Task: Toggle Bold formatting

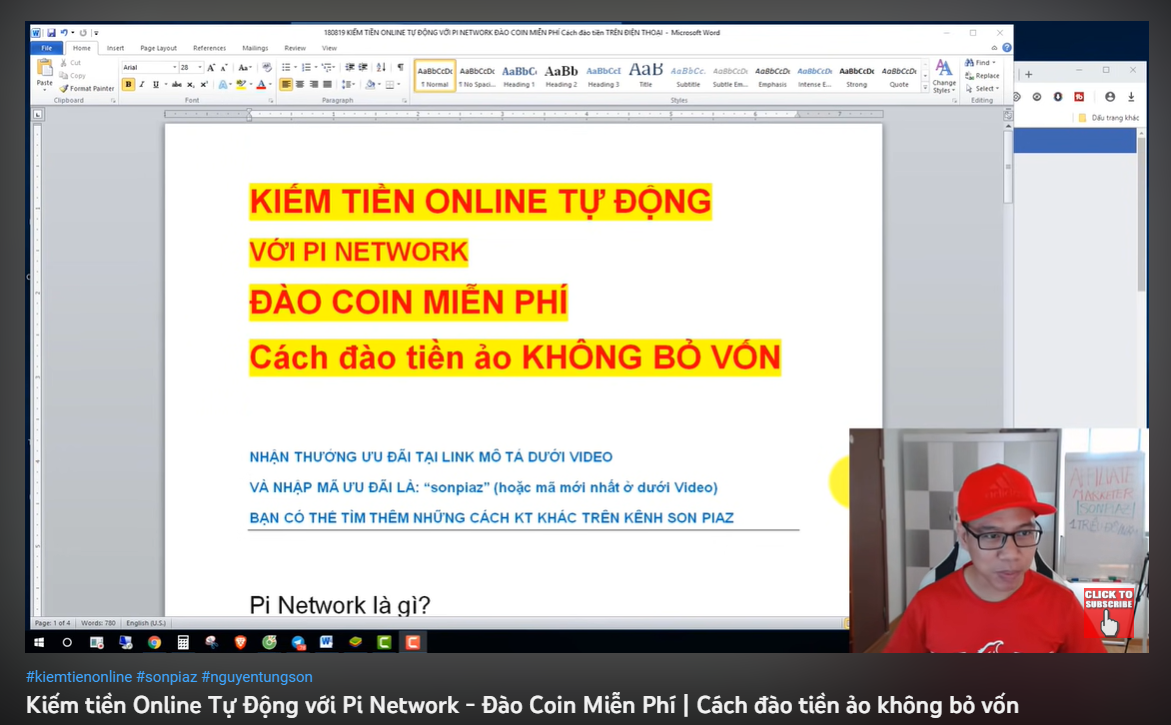Action: (x=128, y=84)
